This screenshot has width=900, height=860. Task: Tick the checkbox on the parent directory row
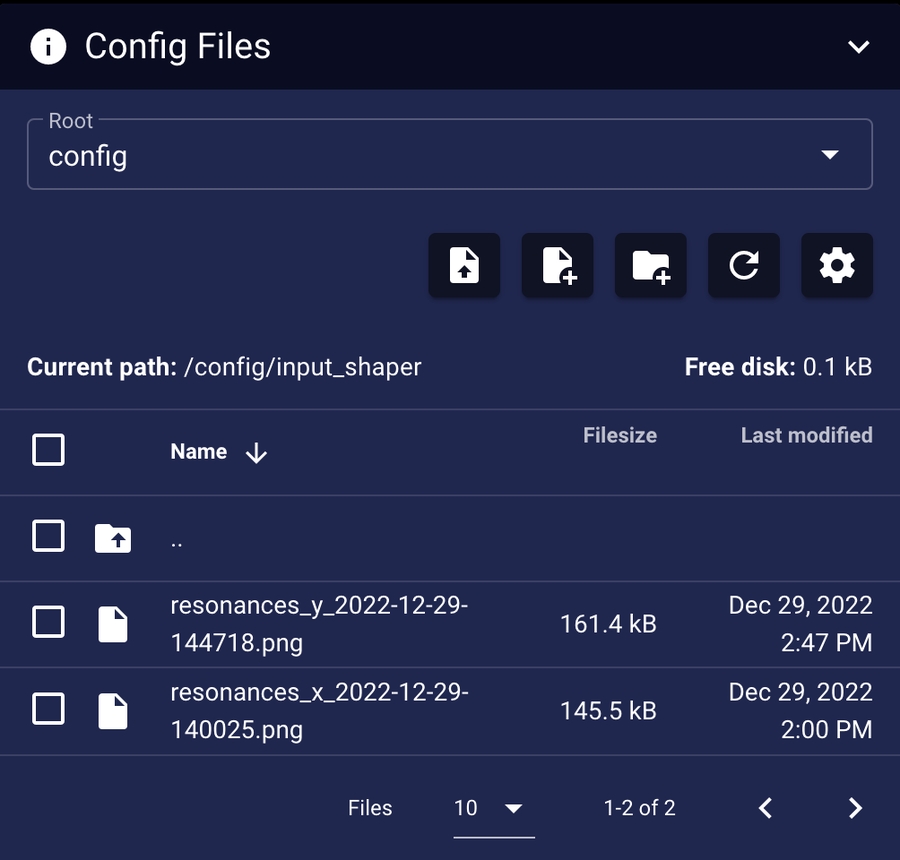[49, 536]
